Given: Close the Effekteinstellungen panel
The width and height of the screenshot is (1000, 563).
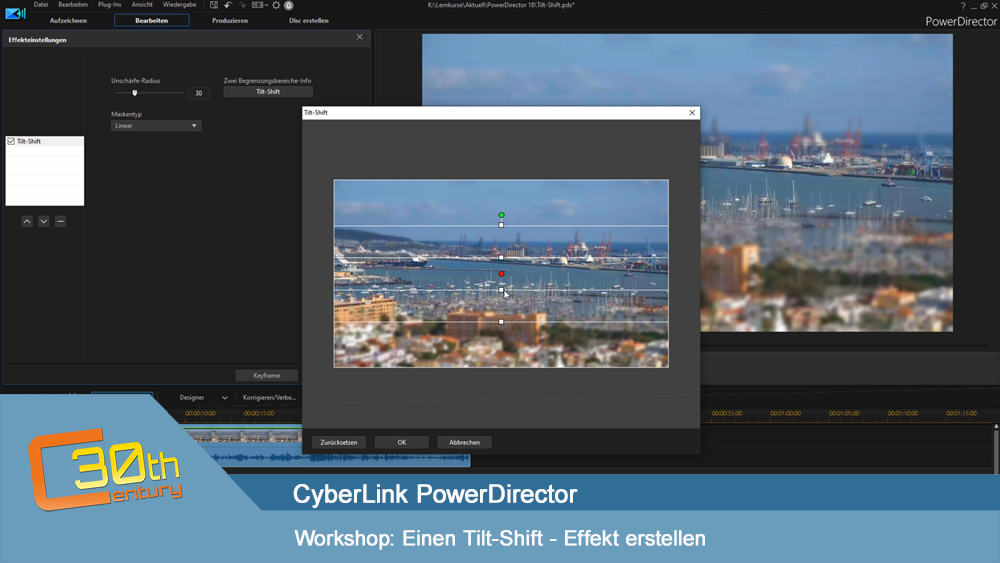Looking at the screenshot, I should tap(360, 37).
